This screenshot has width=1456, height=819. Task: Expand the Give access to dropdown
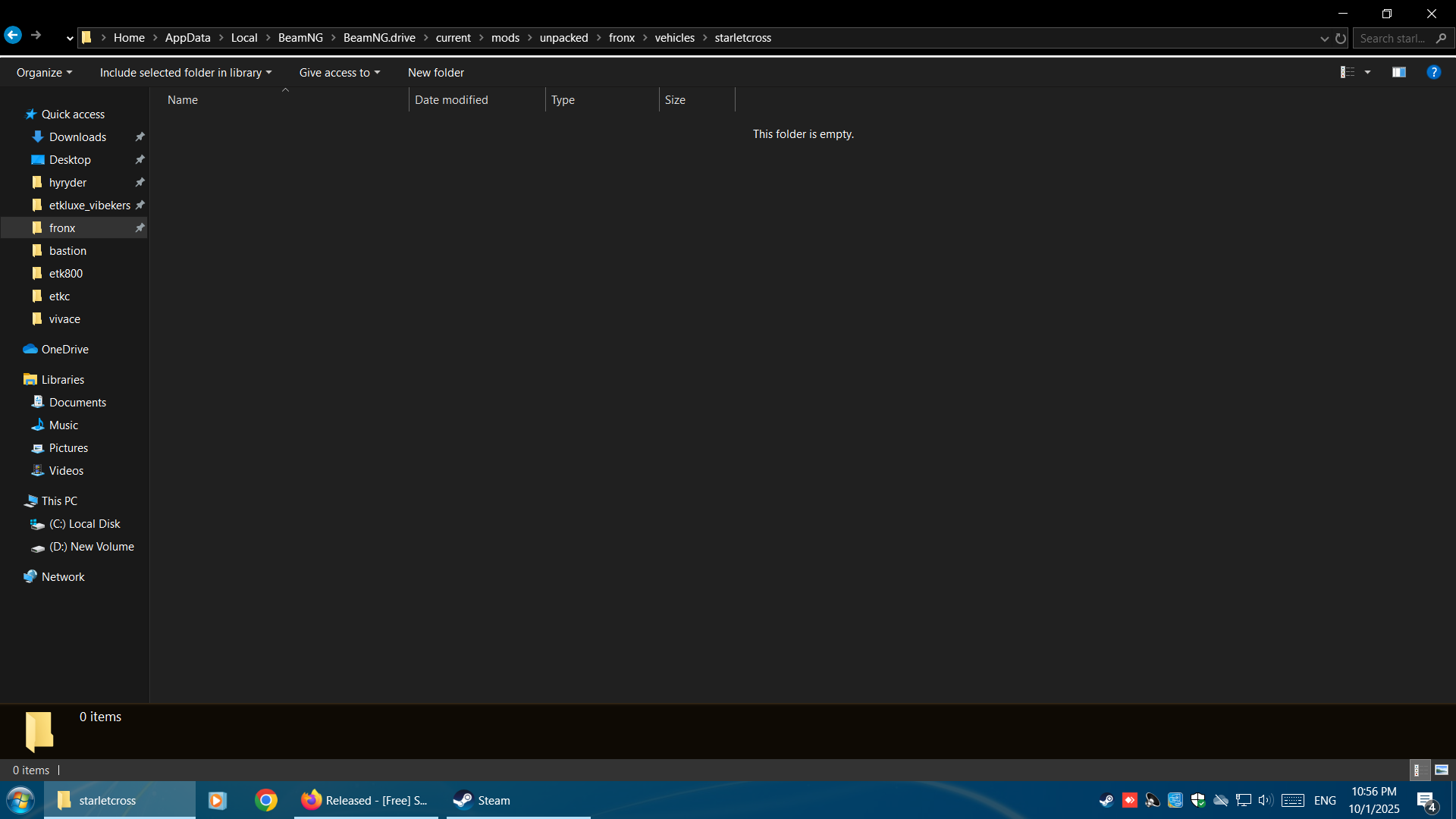[339, 73]
